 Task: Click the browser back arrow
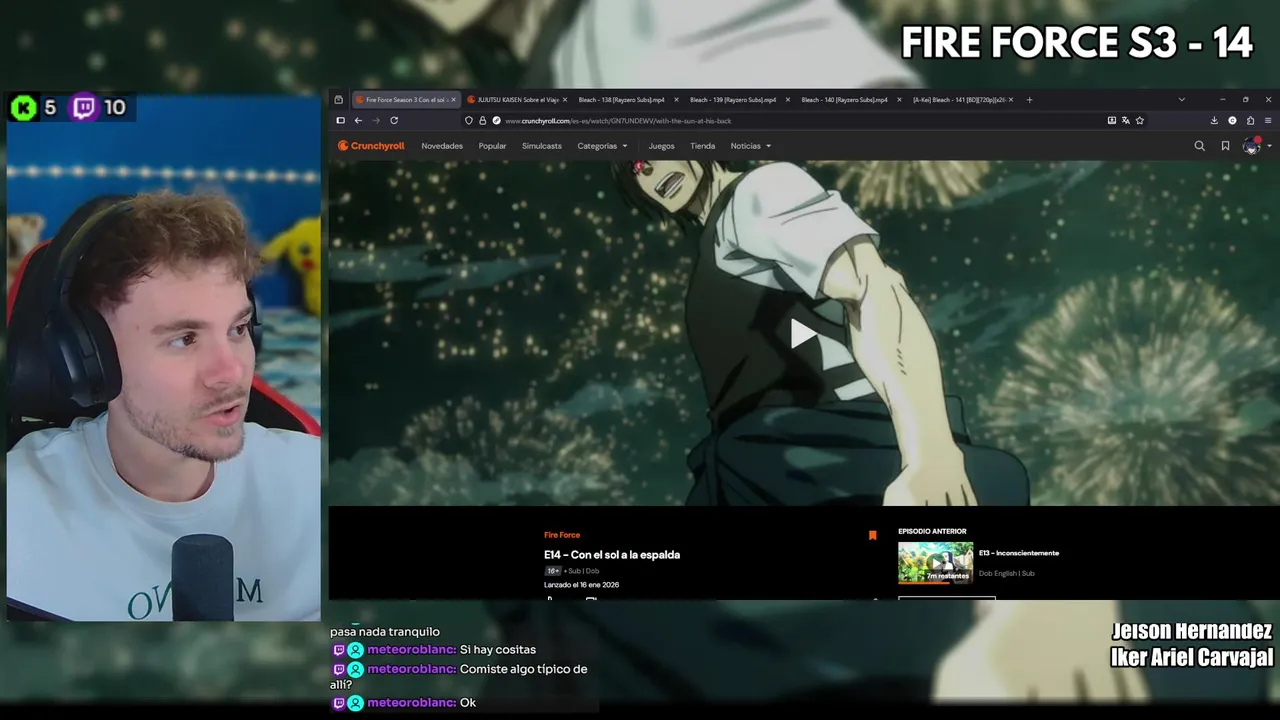pos(358,120)
